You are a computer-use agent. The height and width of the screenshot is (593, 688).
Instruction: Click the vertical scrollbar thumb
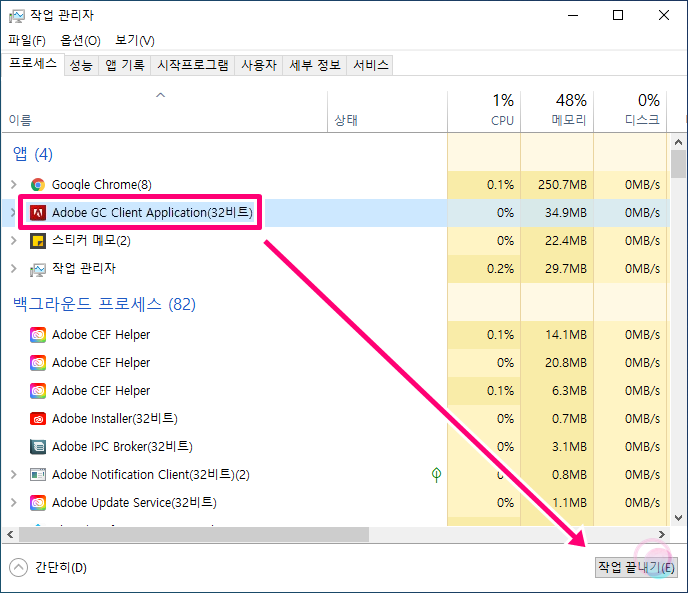pyautogui.click(x=678, y=164)
